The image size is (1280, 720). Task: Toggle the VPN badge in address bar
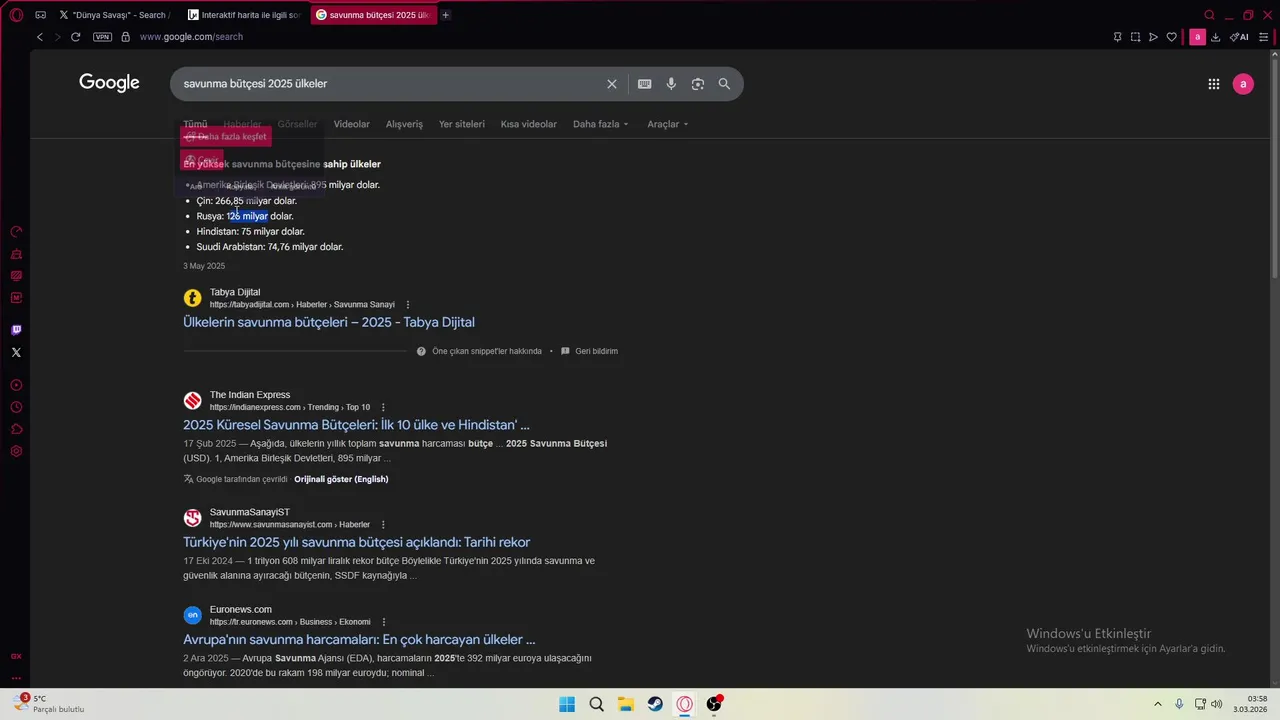click(x=102, y=37)
